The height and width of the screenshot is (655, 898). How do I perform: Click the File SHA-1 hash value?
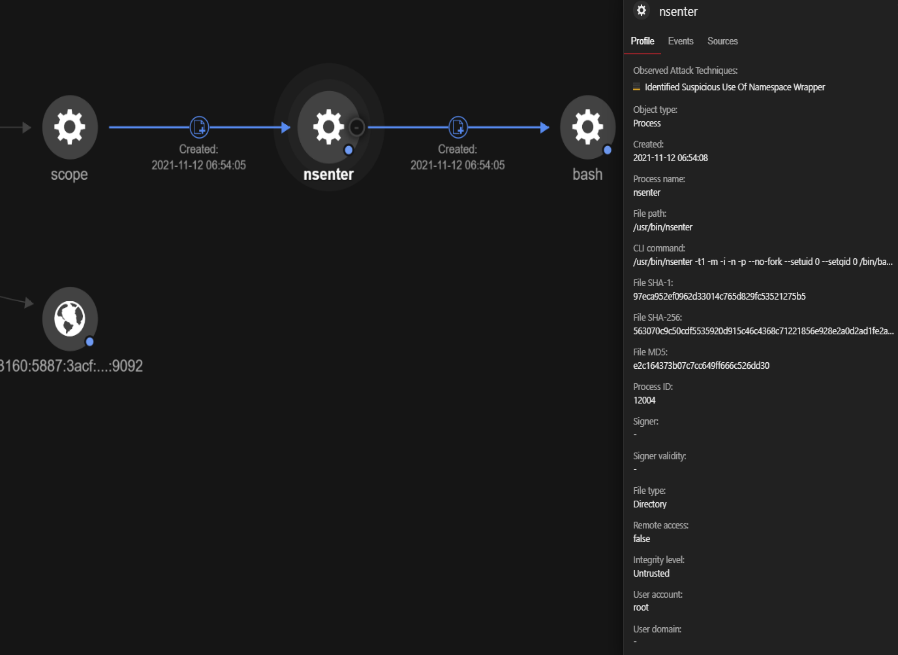point(719,297)
